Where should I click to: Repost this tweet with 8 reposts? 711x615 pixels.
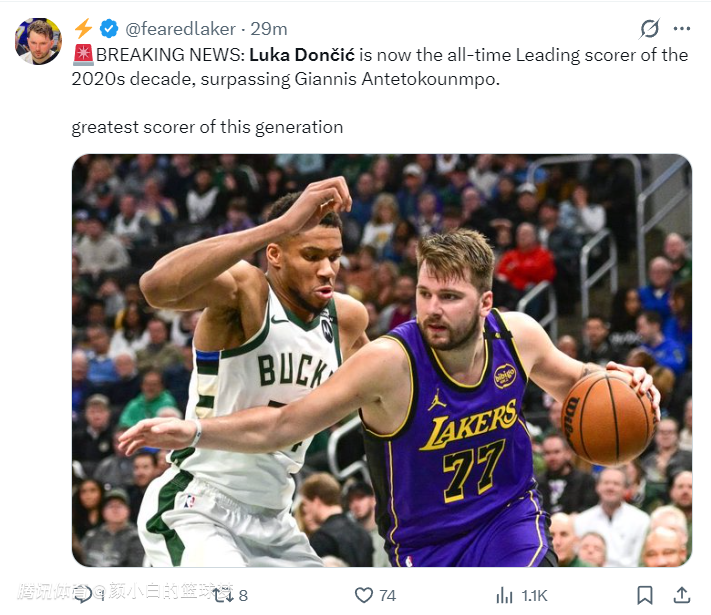click(224, 595)
